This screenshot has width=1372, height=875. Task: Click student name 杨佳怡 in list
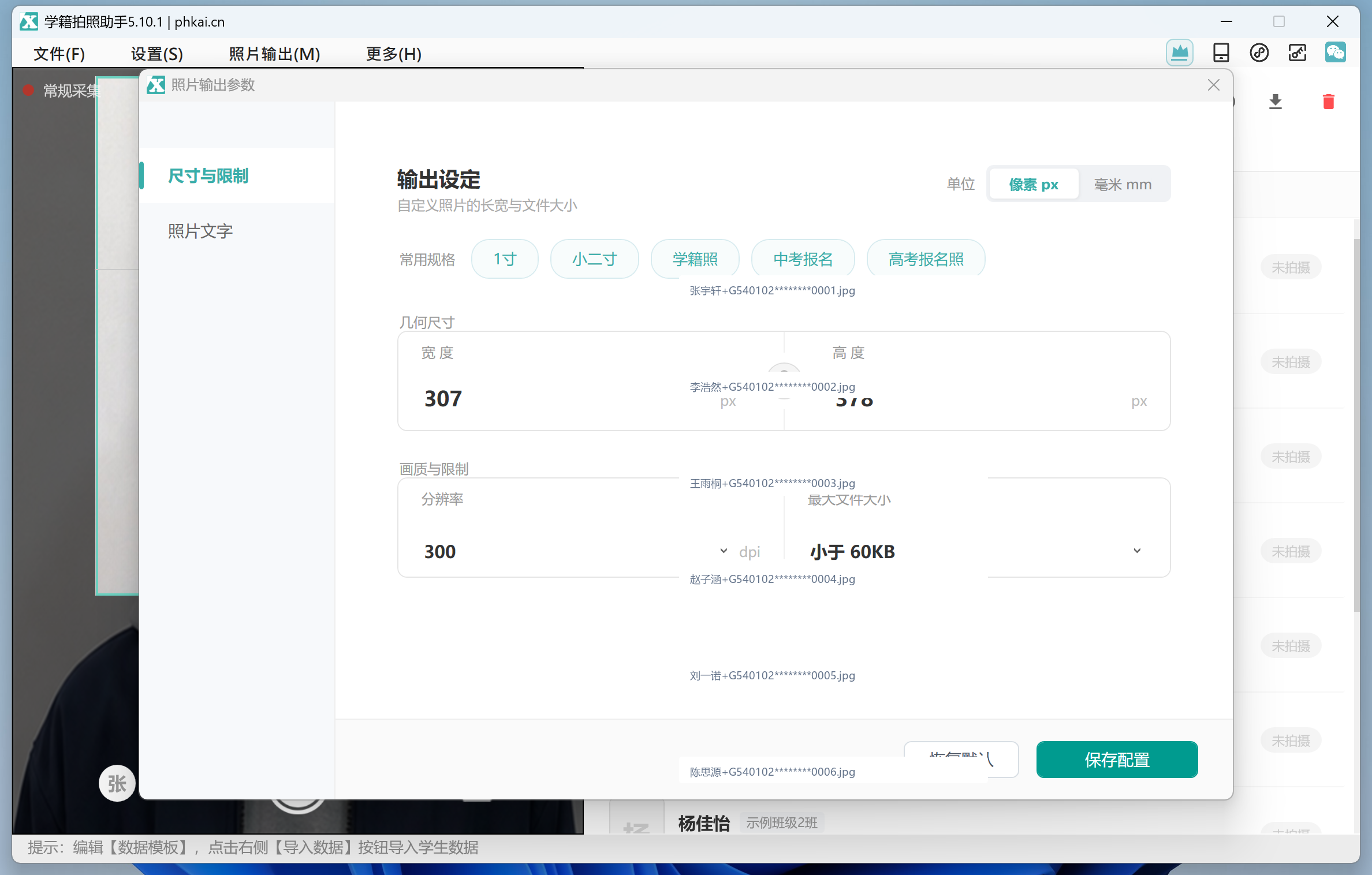pyautogui.click(x=704, y=822)
